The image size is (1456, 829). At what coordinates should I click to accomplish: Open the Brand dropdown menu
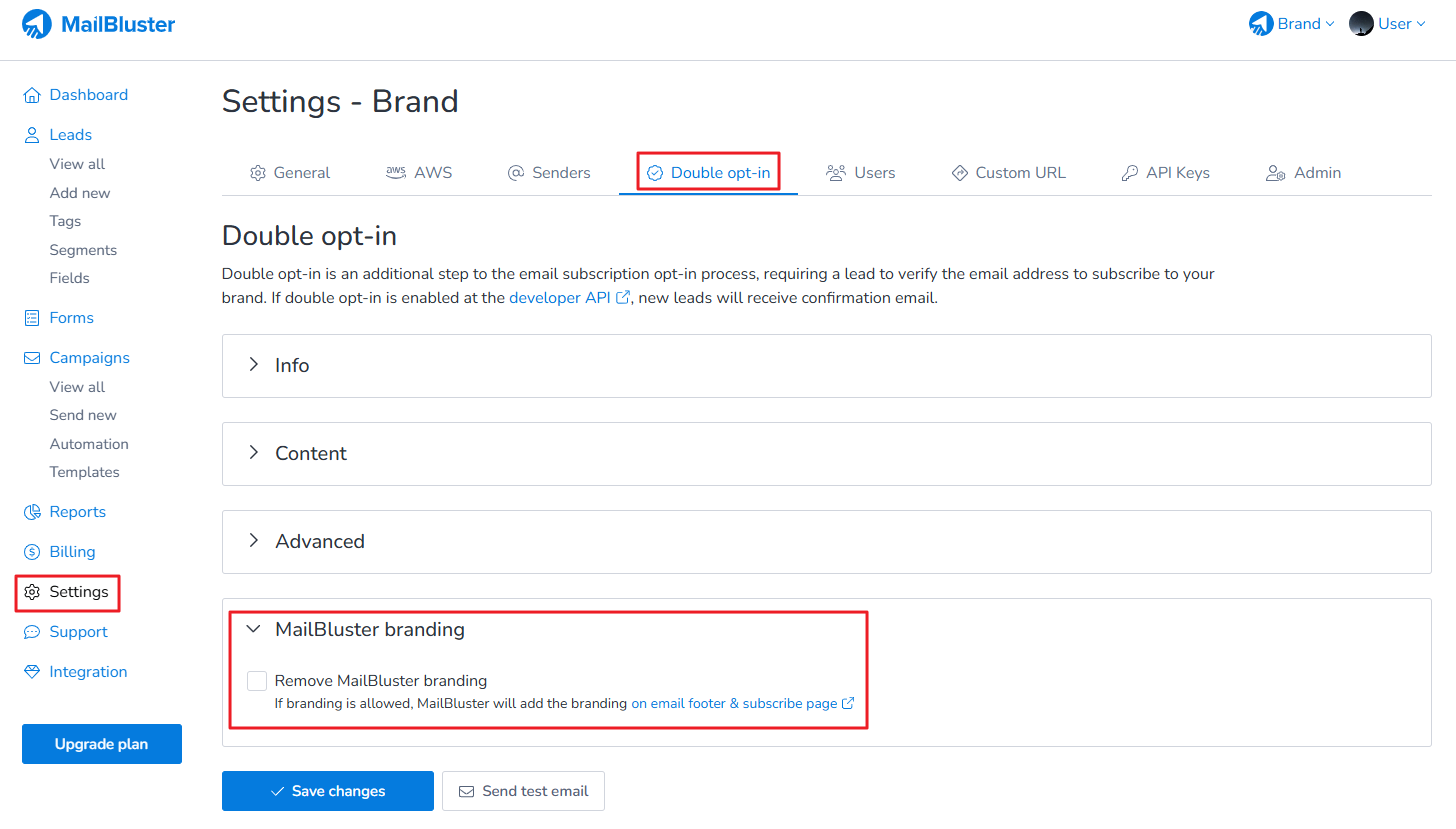1292,24
